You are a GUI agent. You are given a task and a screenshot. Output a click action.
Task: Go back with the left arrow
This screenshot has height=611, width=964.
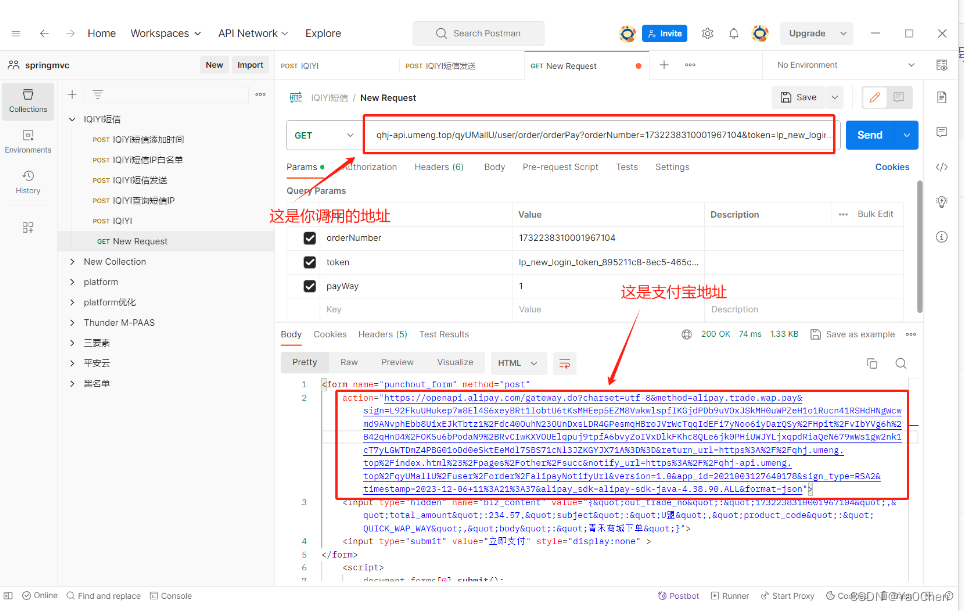point(44,33)
